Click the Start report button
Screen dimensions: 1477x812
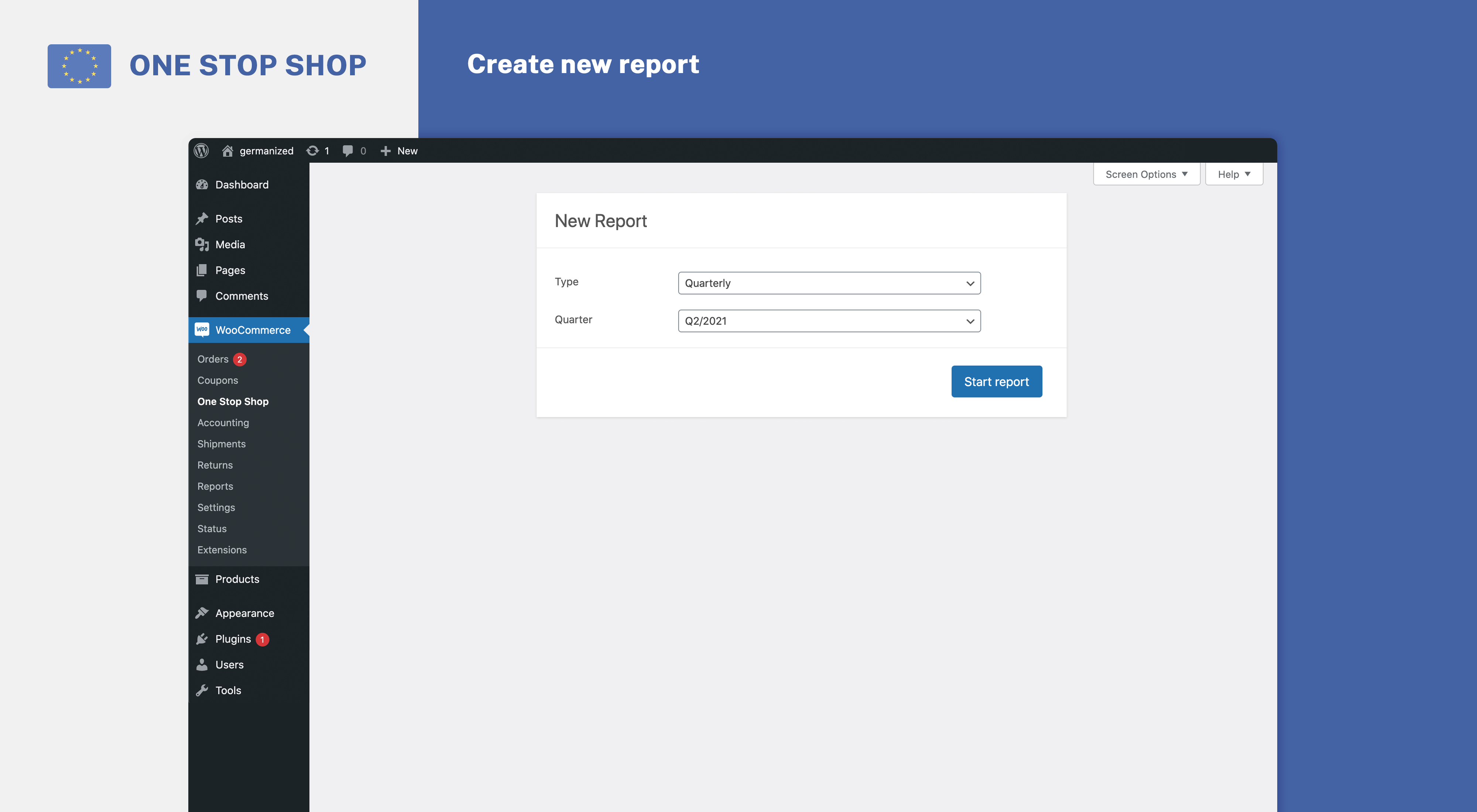pyautogui.click(x=997, y=382)
